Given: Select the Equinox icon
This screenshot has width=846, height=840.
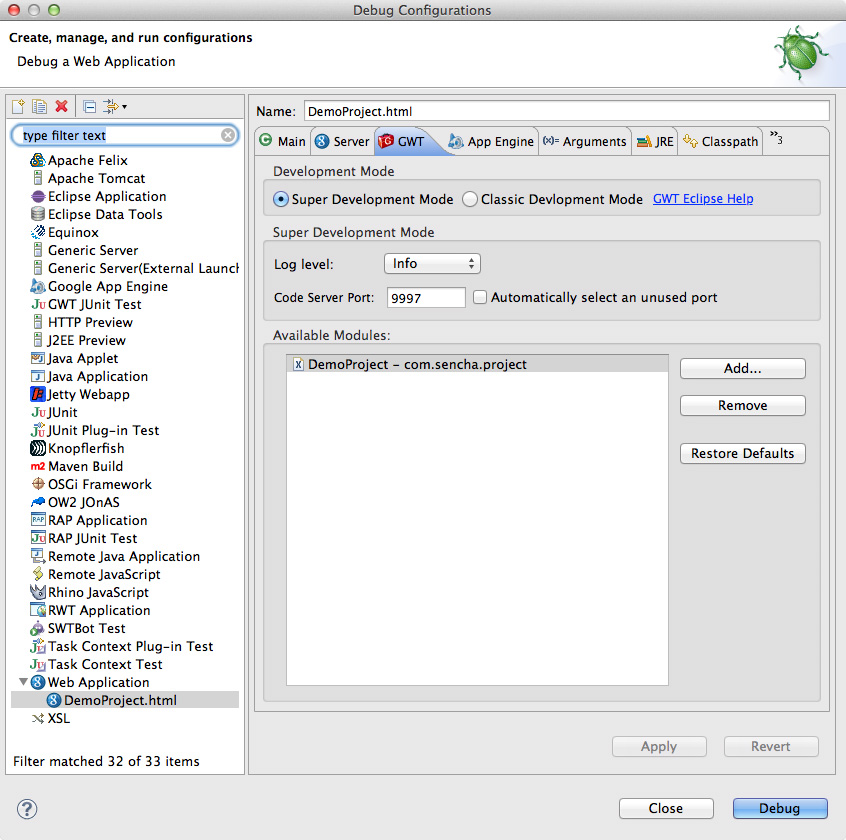Looking at the screenshot, I should 38,232.
